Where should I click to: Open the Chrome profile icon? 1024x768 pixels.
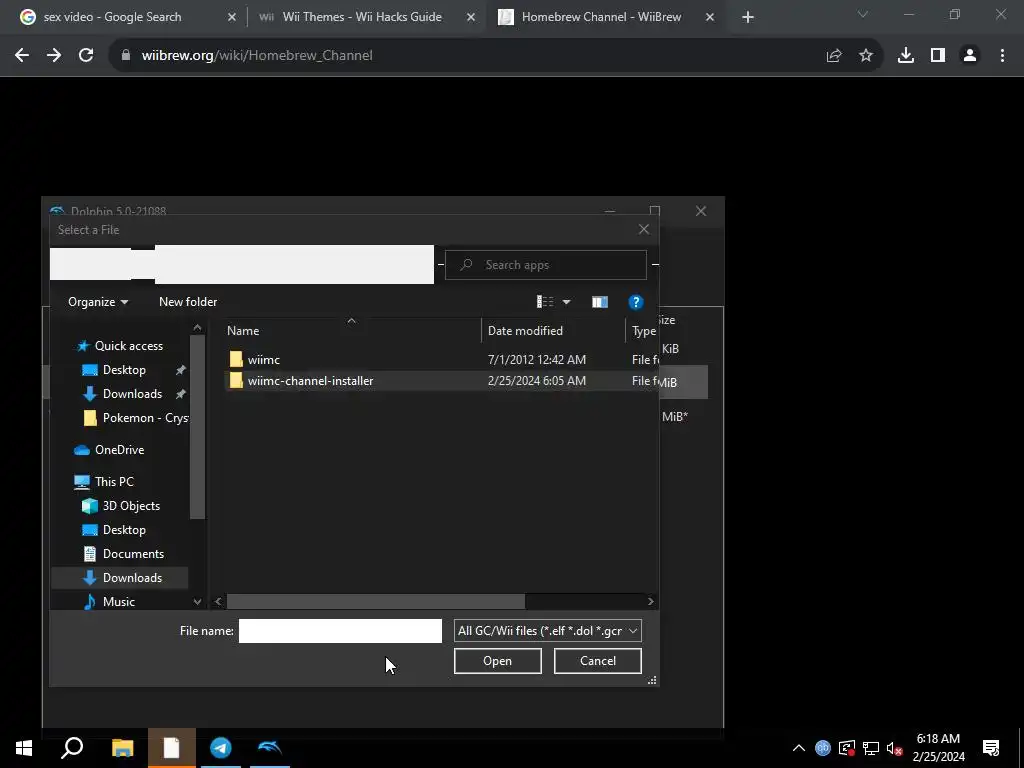[x=970, y=56]
